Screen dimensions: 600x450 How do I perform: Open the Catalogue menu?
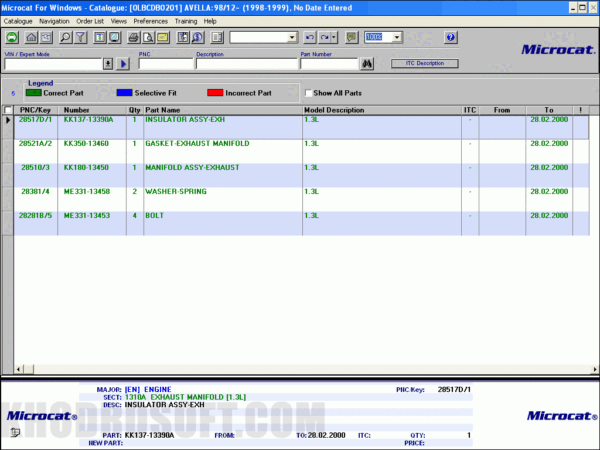click(18, 21)
